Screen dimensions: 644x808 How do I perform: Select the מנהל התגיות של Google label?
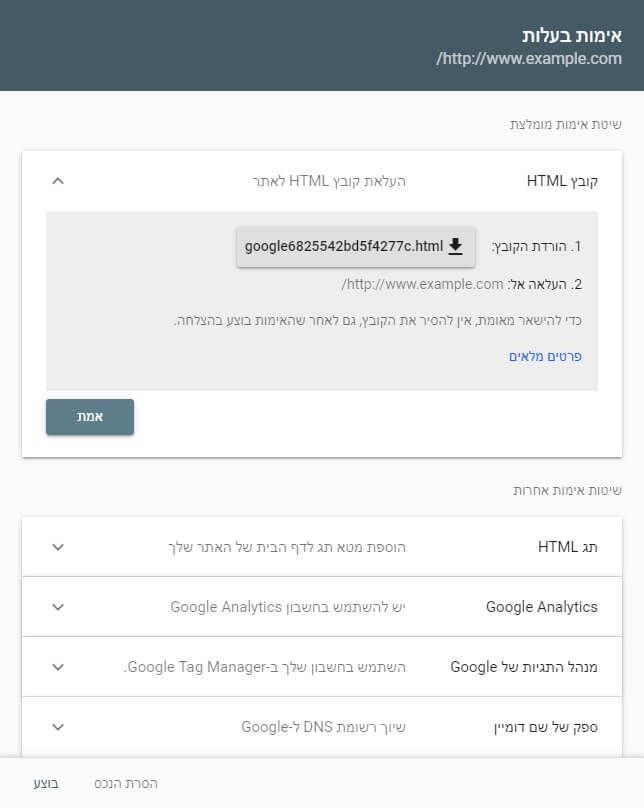(524, 667)
